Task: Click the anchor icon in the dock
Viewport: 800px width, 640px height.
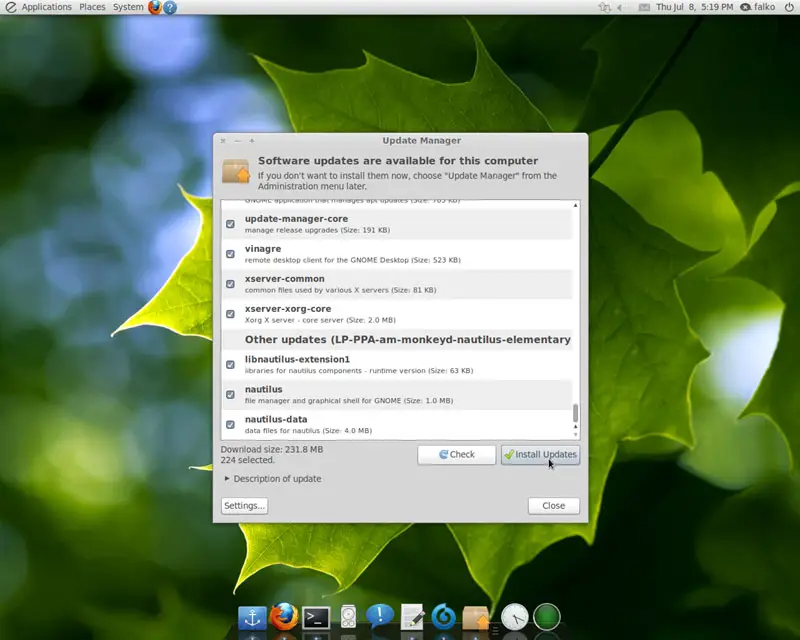Action: tap(251, 617)
